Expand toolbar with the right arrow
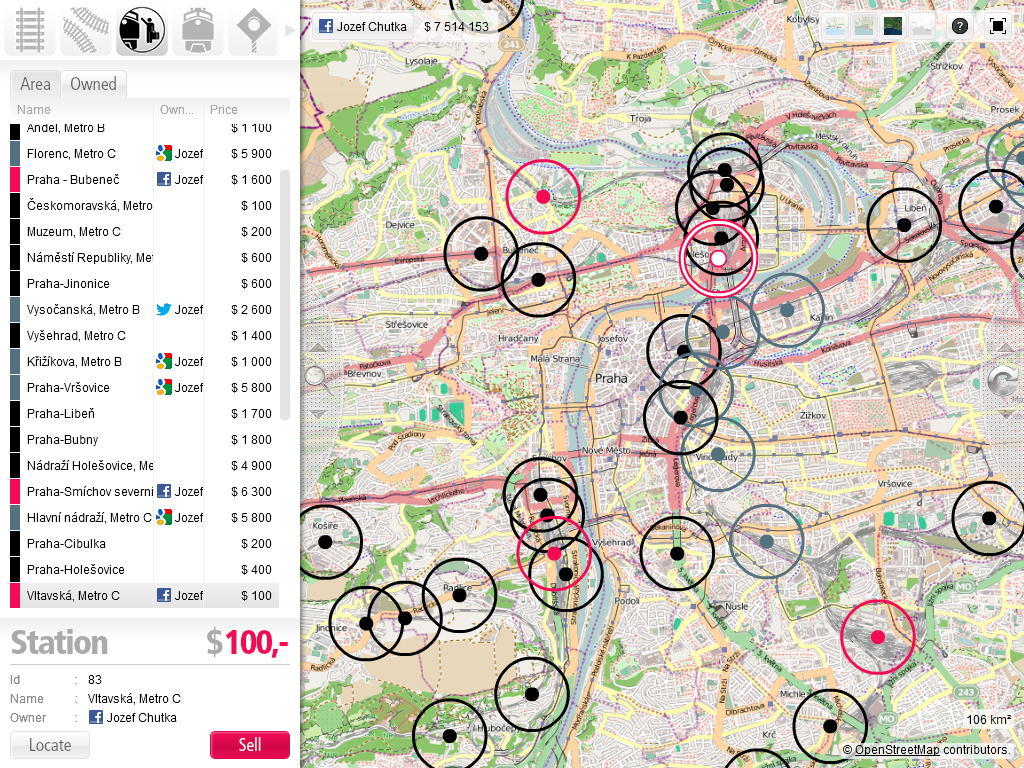 (x=290, y=31)
